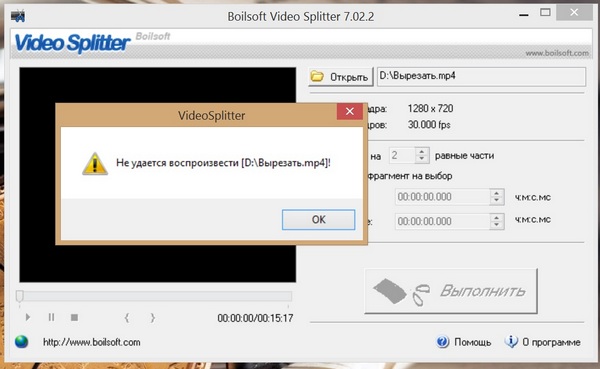Click the yellow warning icon in dialog
Image resolution: width=600 pixels, height=369 pixels.
95,164
